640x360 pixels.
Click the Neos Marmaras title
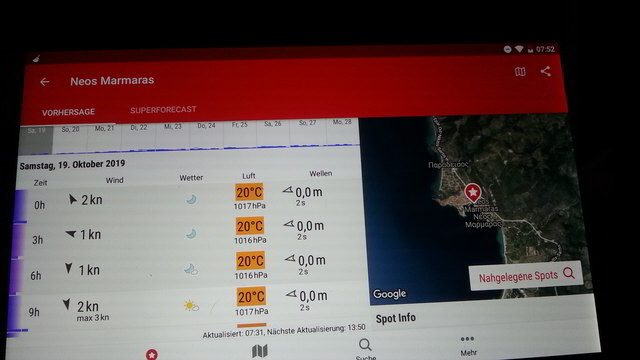(112, 80)
